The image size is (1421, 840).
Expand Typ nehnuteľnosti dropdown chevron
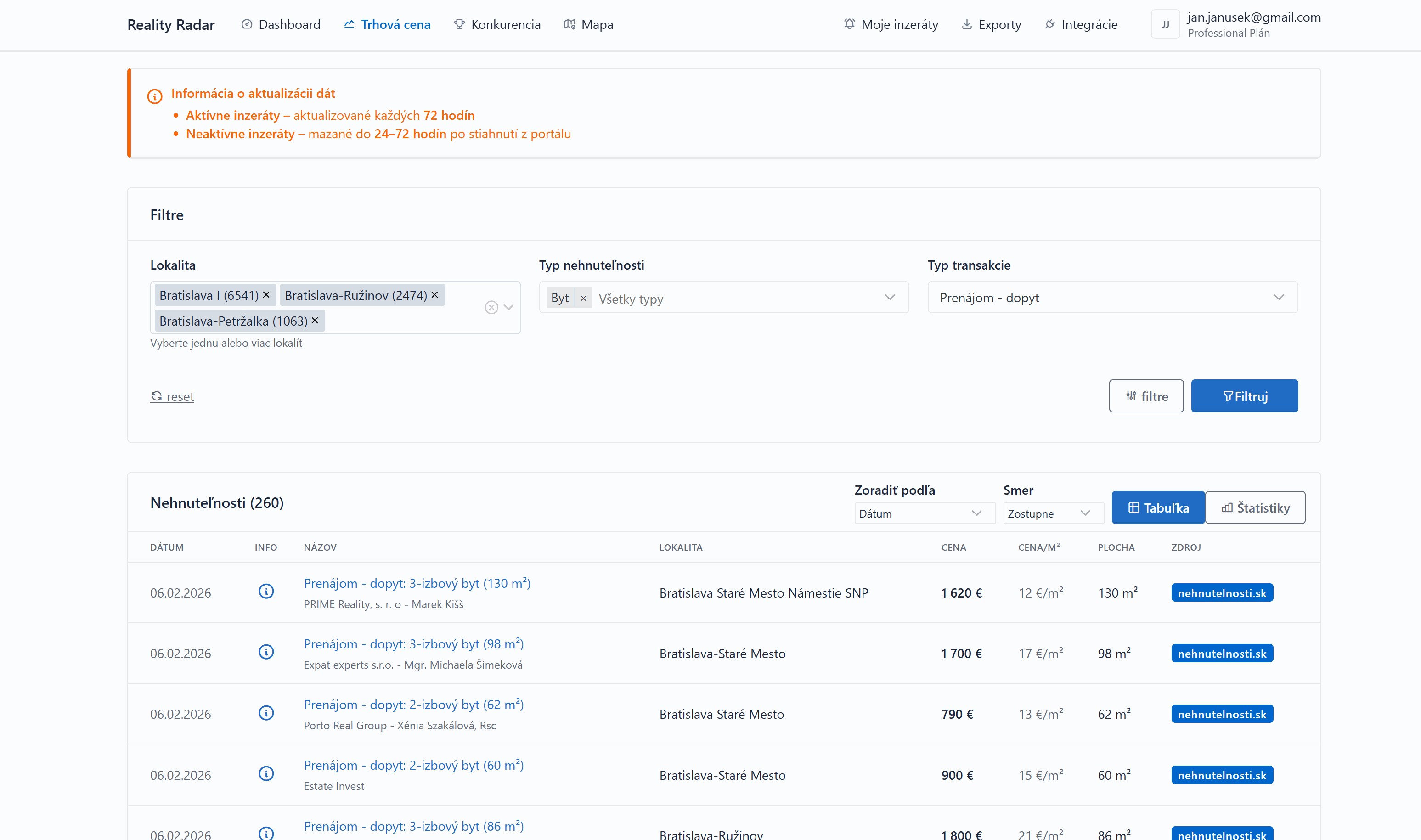(890, 298)
